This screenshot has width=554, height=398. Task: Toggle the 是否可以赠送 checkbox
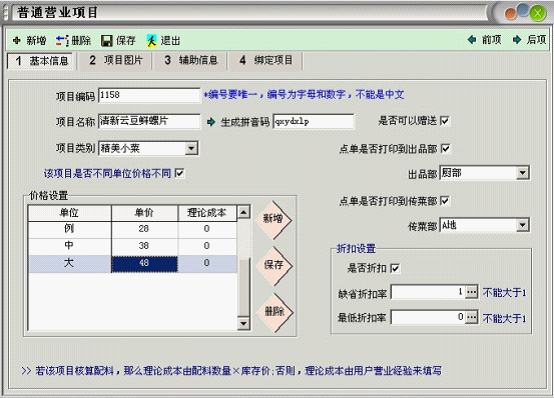tap(445, 121)
